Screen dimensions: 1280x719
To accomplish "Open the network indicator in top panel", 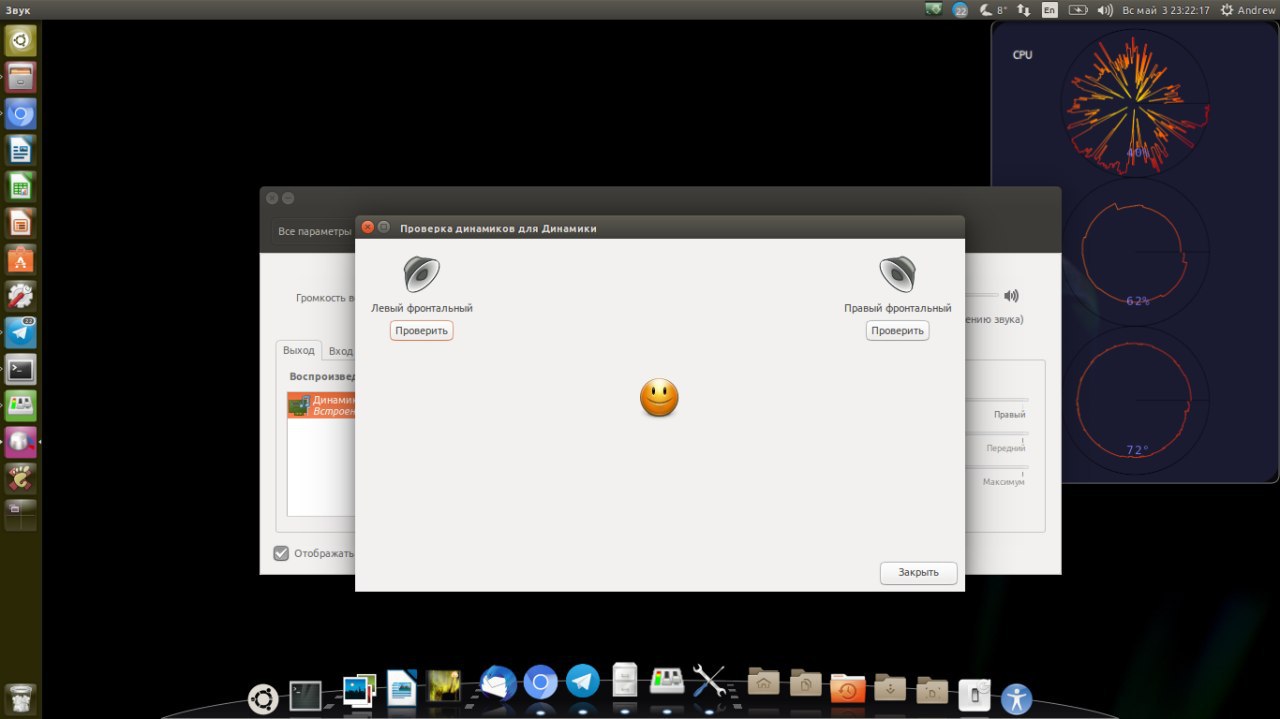I will click(x=1023, y=10).
